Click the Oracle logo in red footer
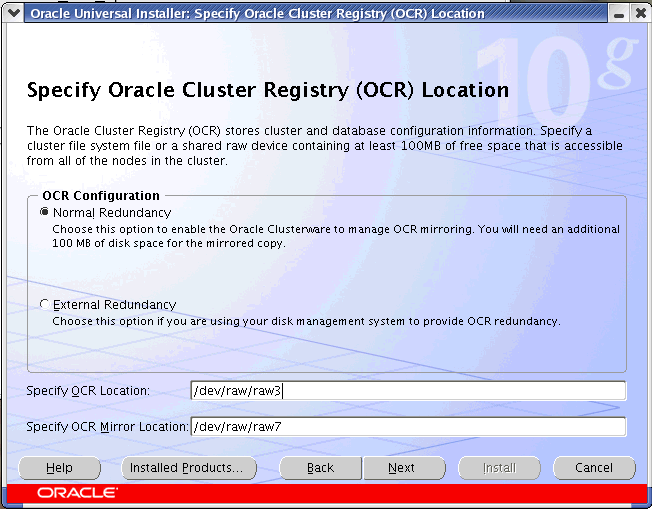The width and height of the screenshot is (652, 509). (x=77, y=493)
